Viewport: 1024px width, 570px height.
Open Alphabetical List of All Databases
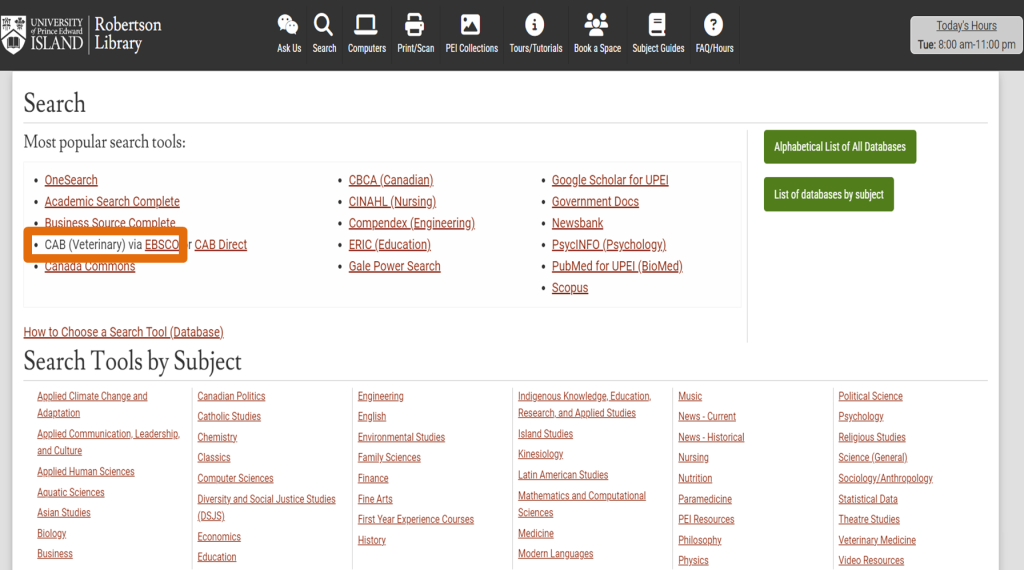(840, 147)
